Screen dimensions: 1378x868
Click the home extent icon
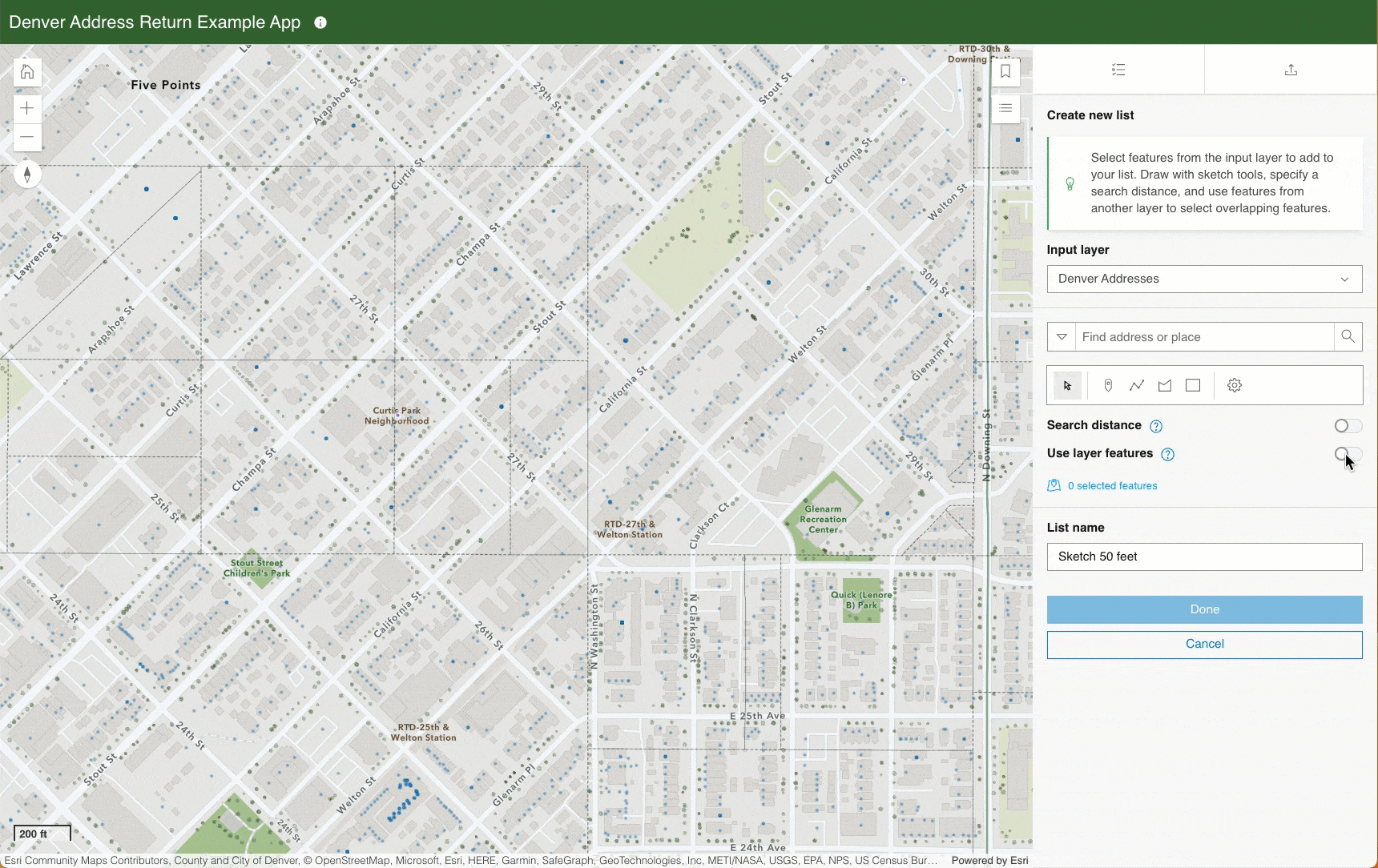tap(26, 72)
